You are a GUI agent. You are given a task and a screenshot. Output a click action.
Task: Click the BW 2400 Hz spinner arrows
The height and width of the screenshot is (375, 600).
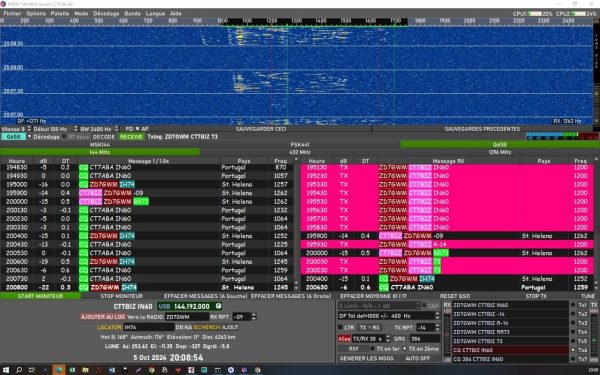tap(117, 129)
